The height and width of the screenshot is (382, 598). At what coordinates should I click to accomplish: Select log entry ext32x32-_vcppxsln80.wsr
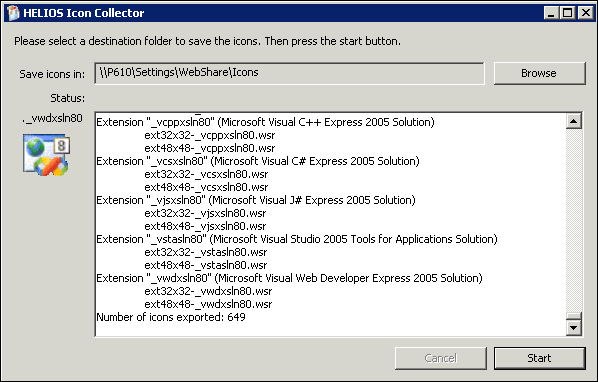pos(209,135)
